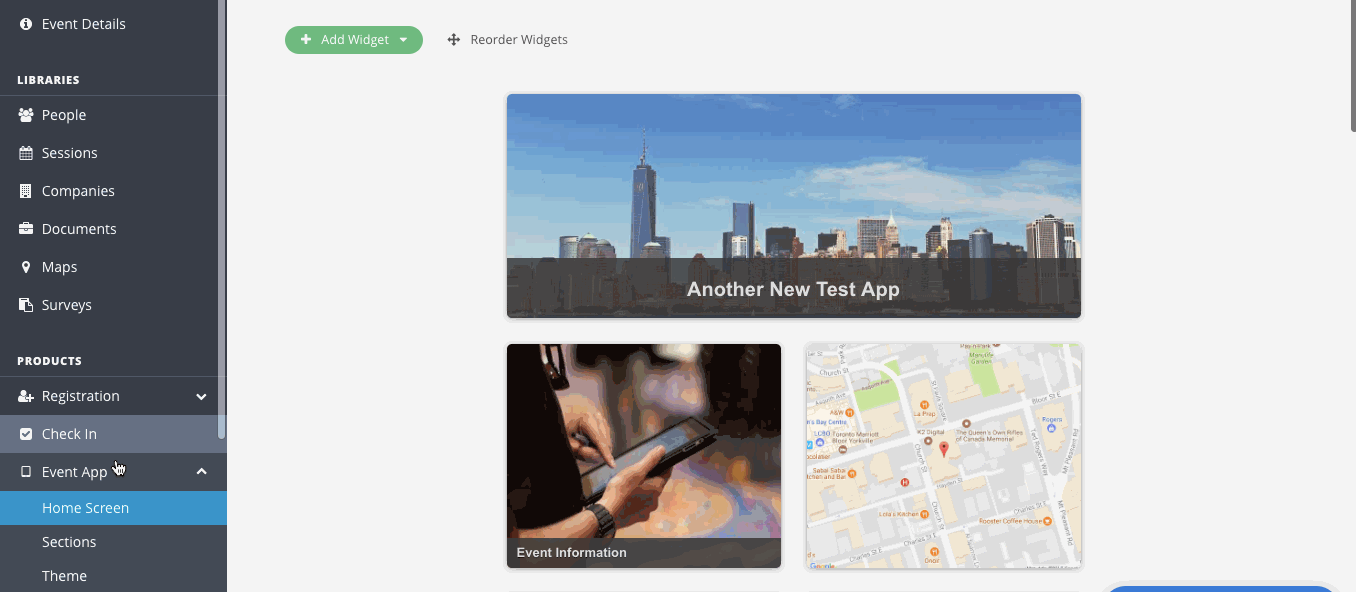Image resolution: width=1356 pixels, height=592 pixels.
Task: Select the Event App menu item
Action: 113,472
